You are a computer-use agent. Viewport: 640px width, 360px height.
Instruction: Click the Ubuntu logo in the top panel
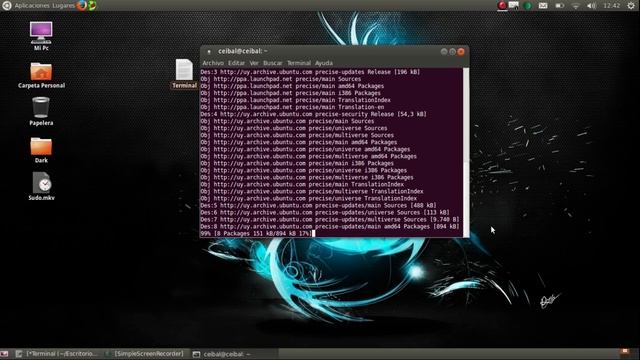coord(7,5)
